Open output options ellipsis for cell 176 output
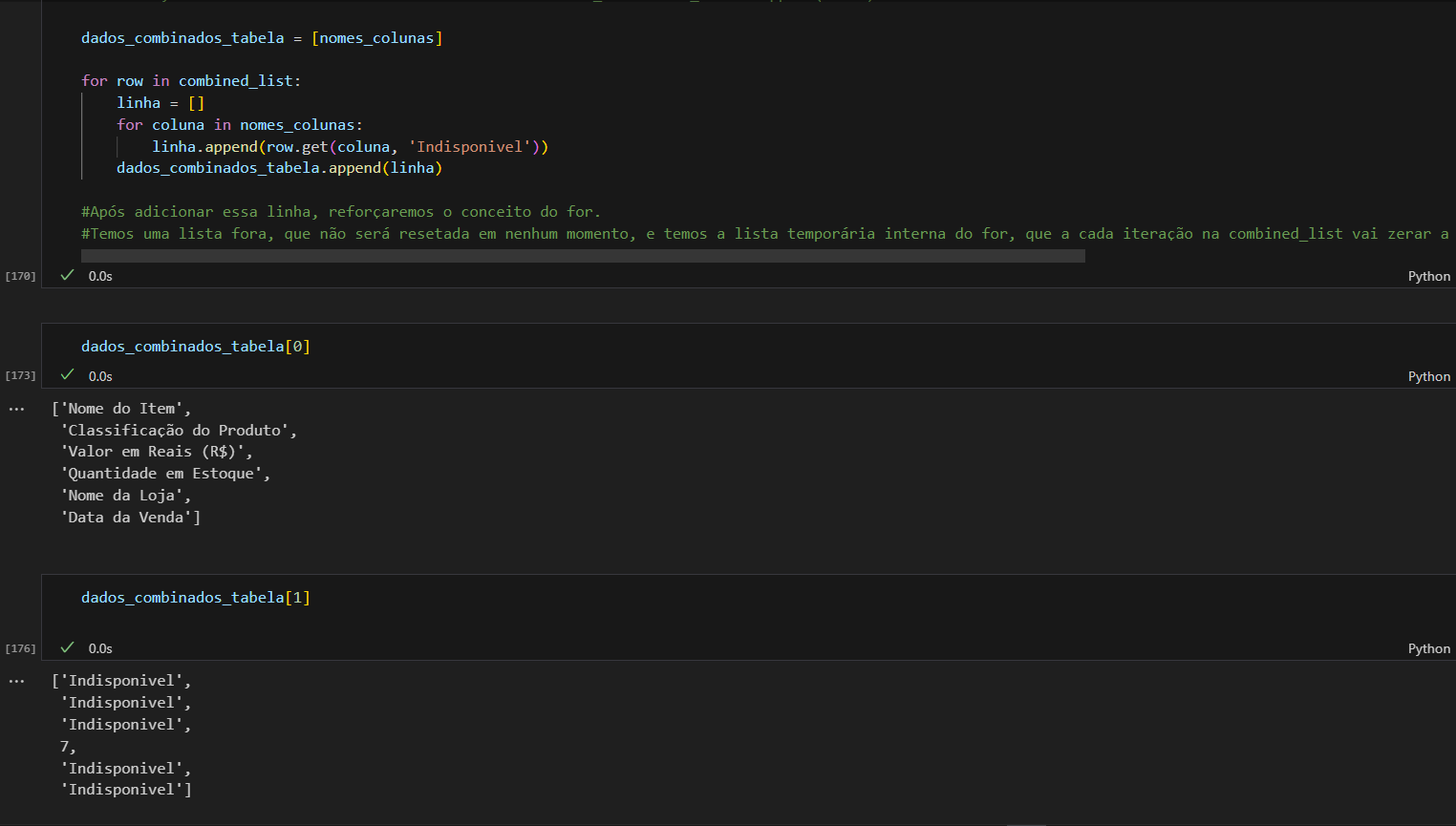 tap(16, 681)
